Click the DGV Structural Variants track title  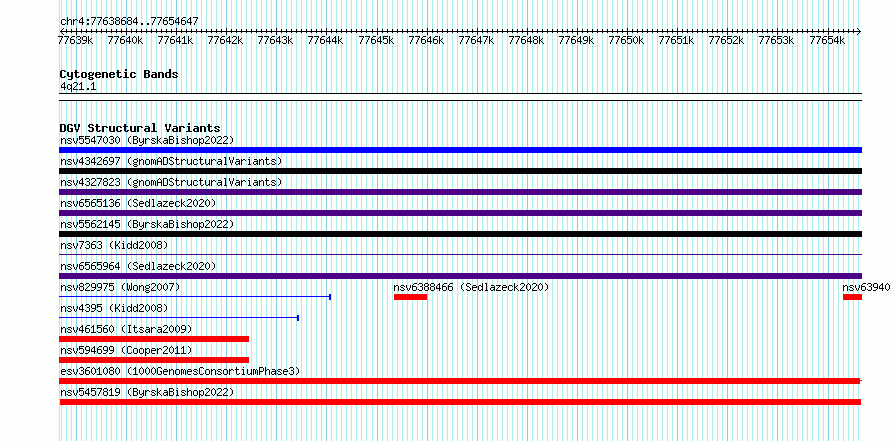coord(140,128)
